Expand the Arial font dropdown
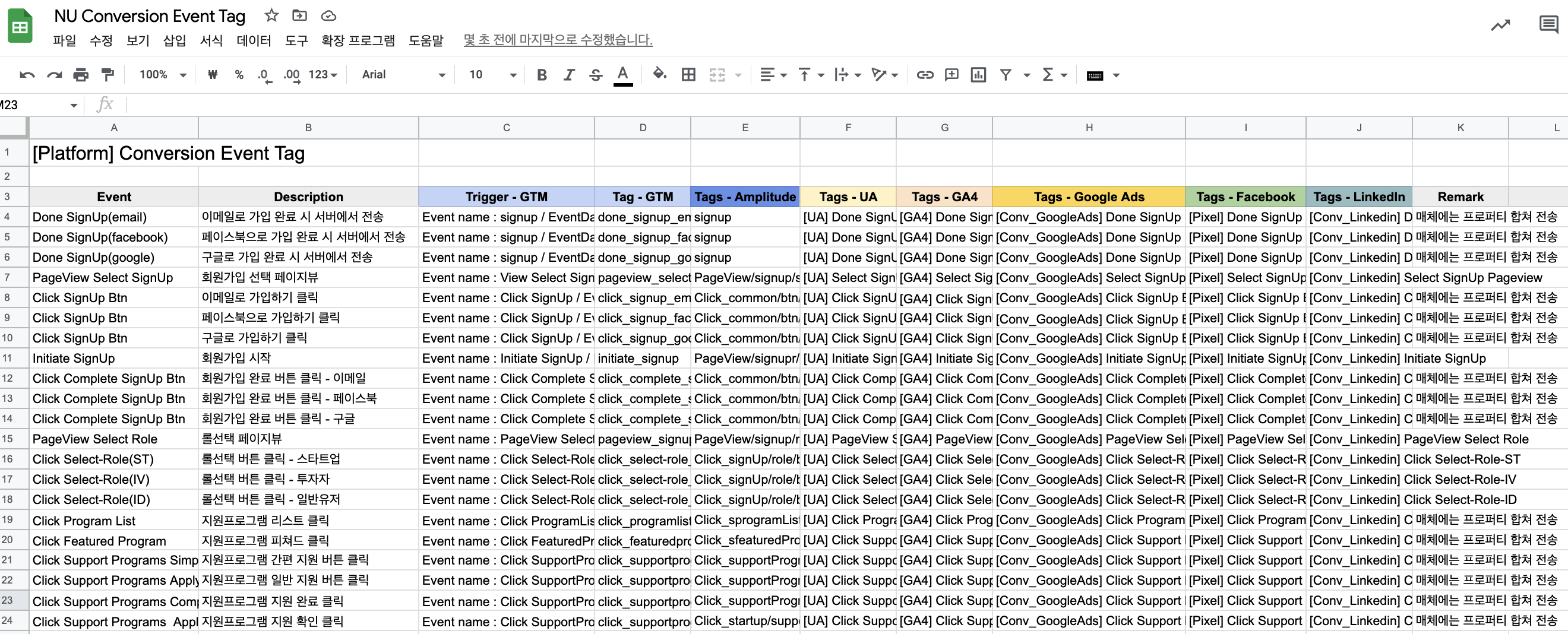The image size is (1568, 634). (403, 75)
